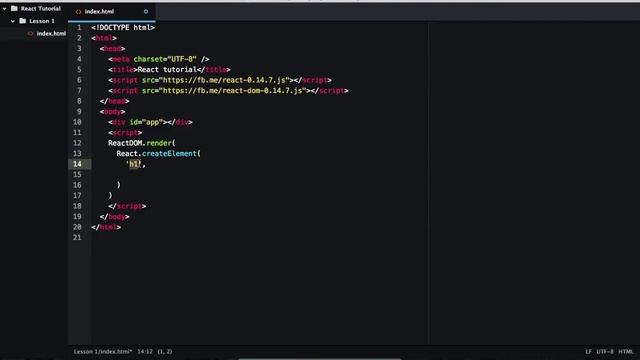Viewport: 640px width, 360px height.
Task: Change HTML grammar in status bar
Action: coord(626,351)
